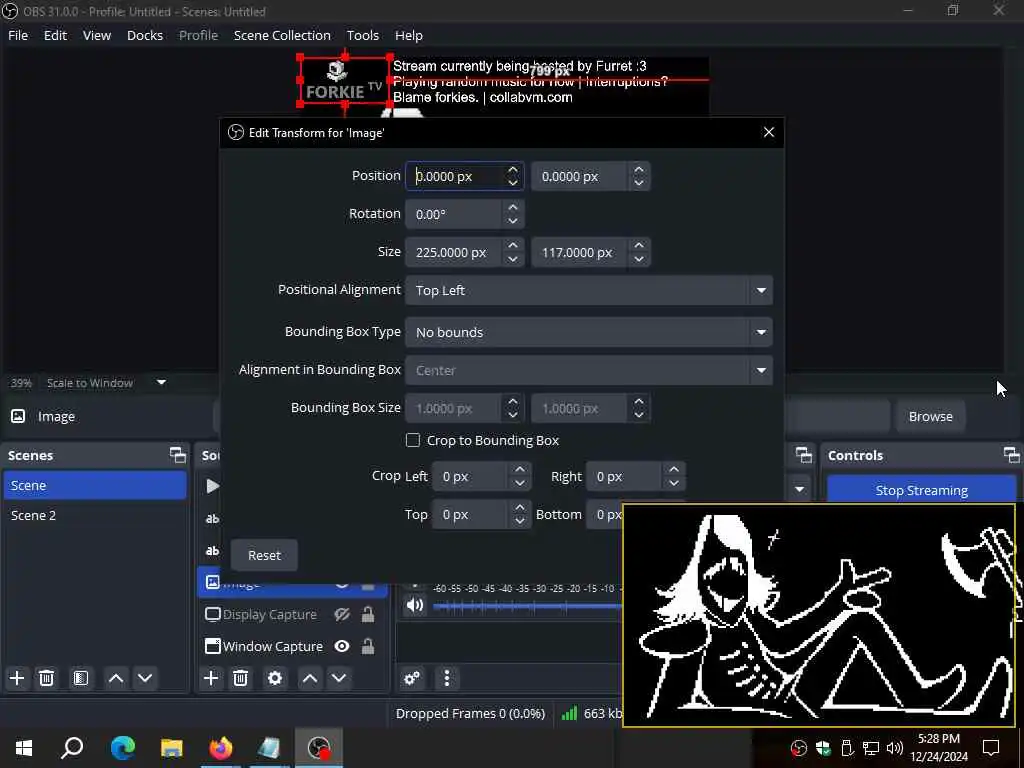Undock the Scenes panel
The image size is (1024, 768).
click(x=178, y=455)
